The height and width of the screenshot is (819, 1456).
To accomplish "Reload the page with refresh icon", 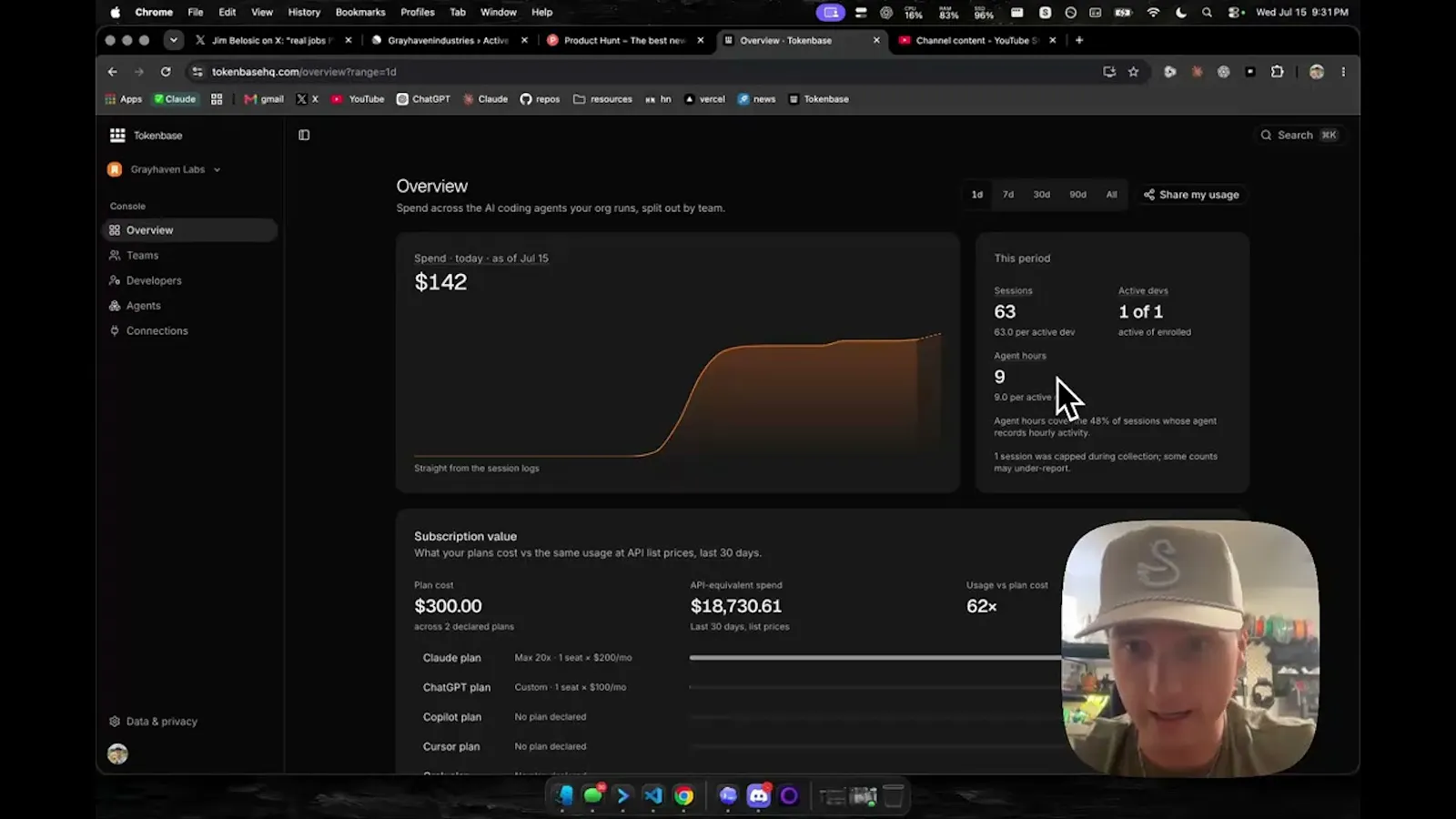I will point(166,72).
